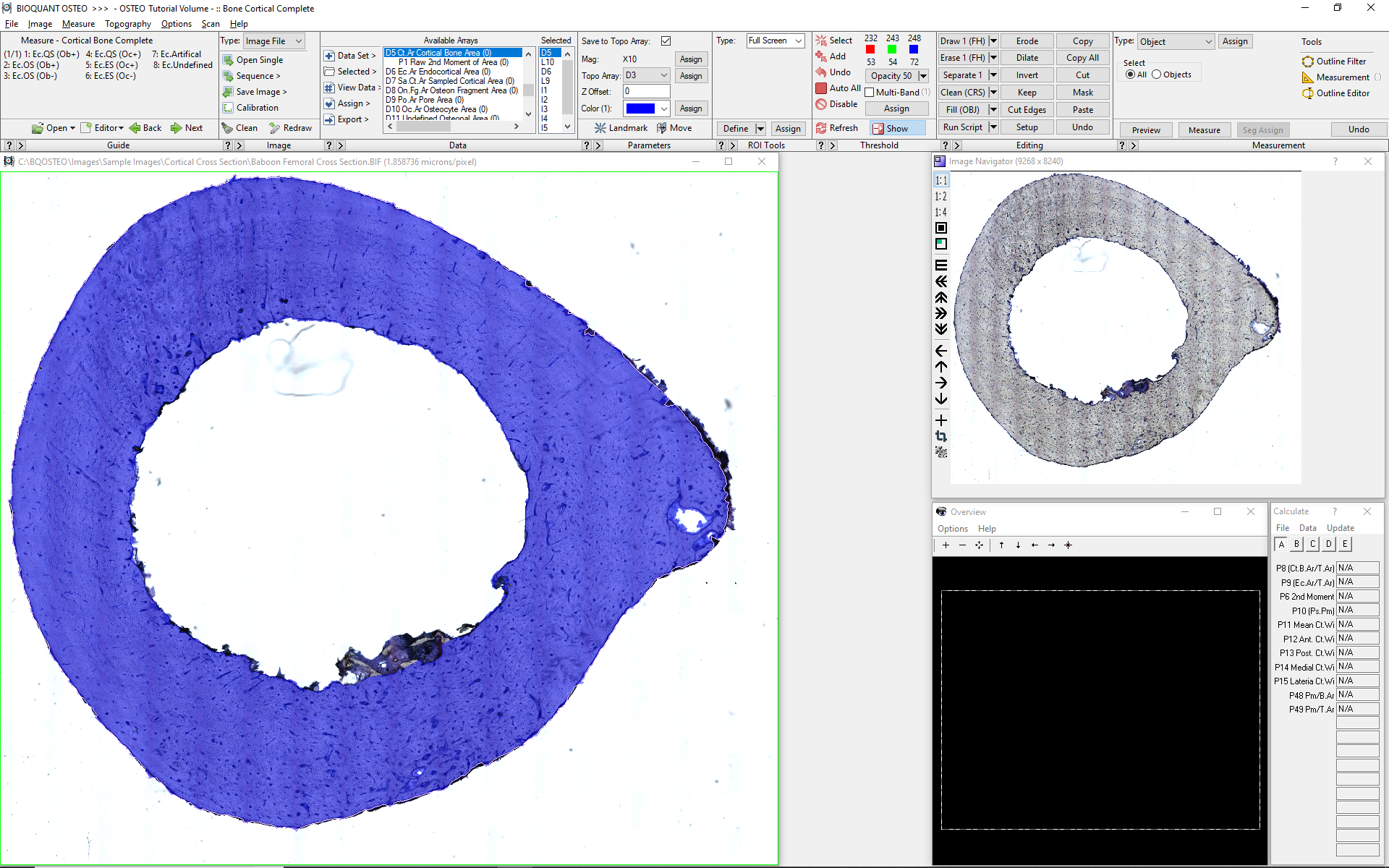Select the Objects radio button
Screen dimensions: 1389x868
[x=1156, y=75]
